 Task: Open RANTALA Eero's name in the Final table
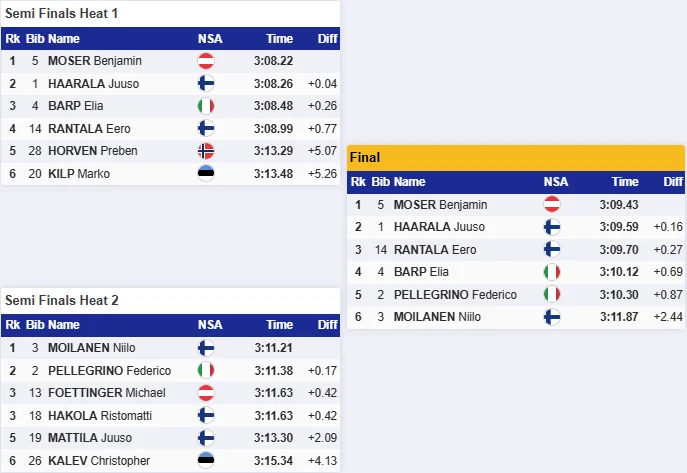(x=435, y=250)
